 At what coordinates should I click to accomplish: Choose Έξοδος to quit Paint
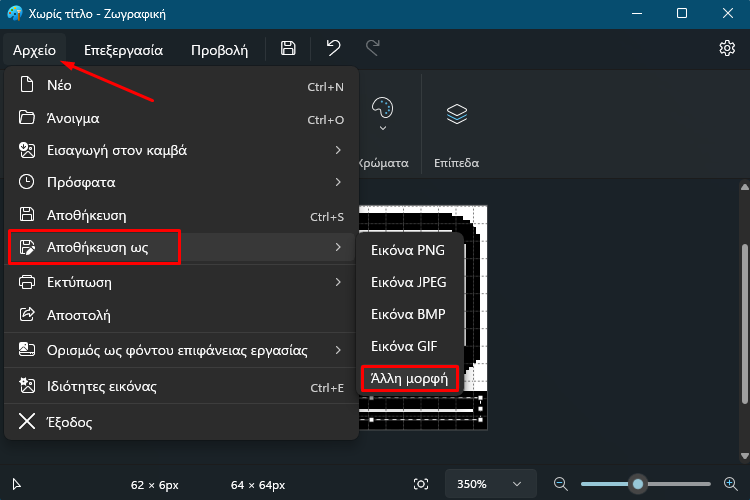pos(181,422)
